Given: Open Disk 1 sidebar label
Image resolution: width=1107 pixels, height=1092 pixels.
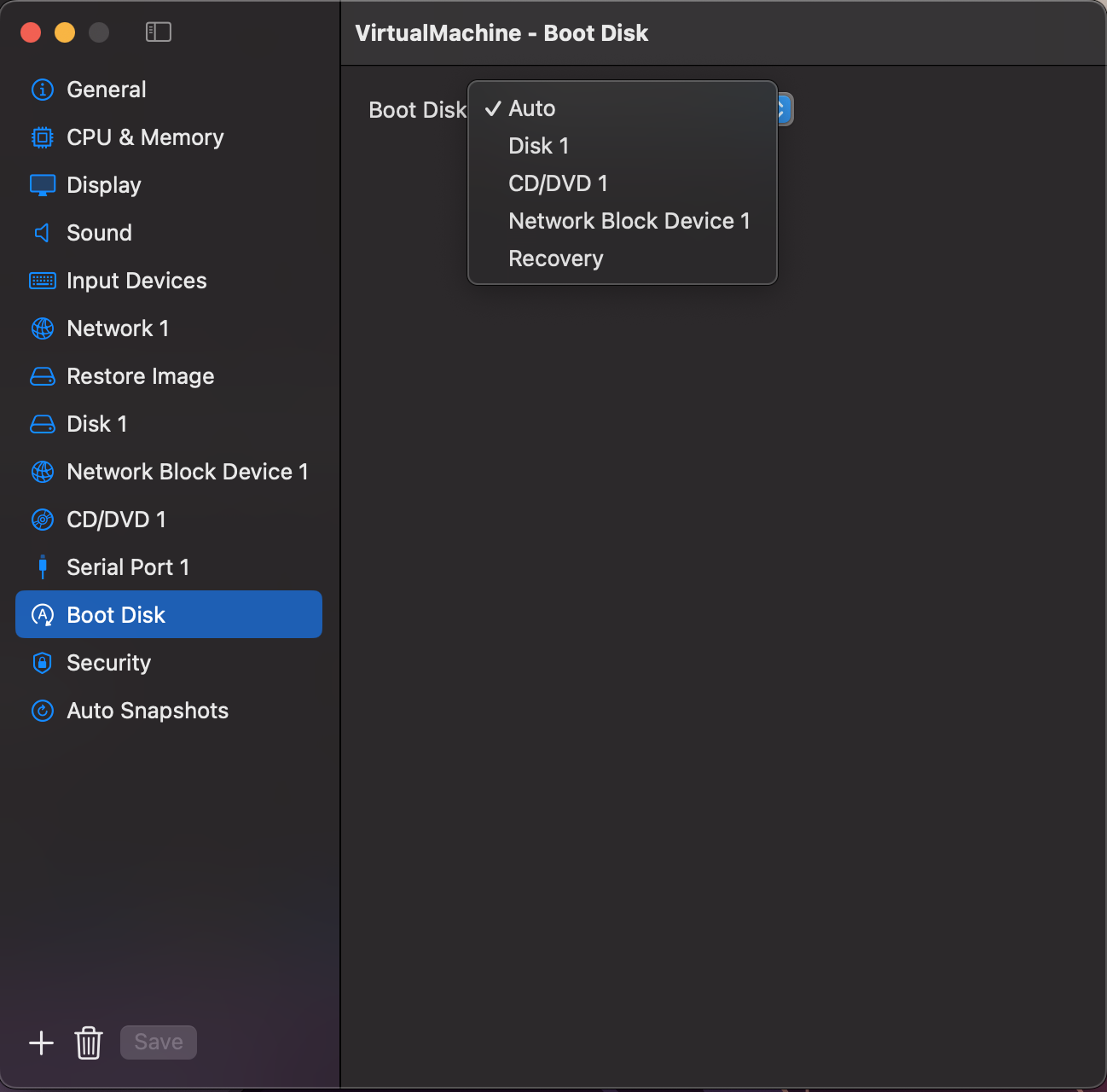Looking at the screenshot, I should coord(97,424).
